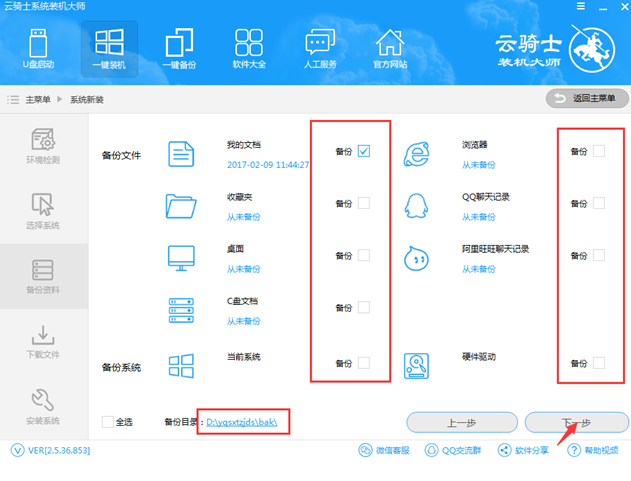Viewport: 631px width, 481px height.
Task: Click 软件分享 share link
Action: [x=523, y=450]
